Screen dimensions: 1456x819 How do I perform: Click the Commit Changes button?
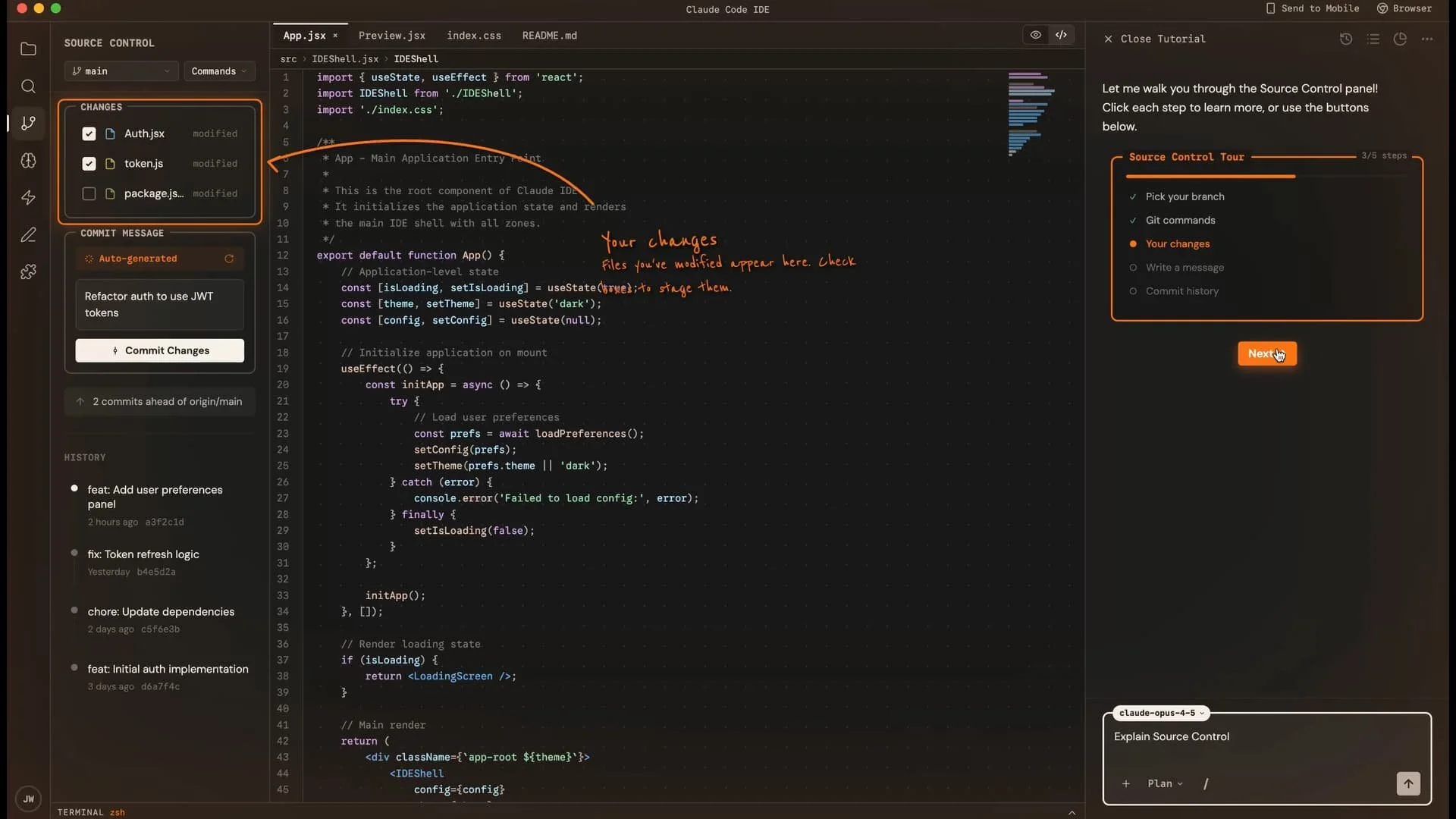(159, 350)
